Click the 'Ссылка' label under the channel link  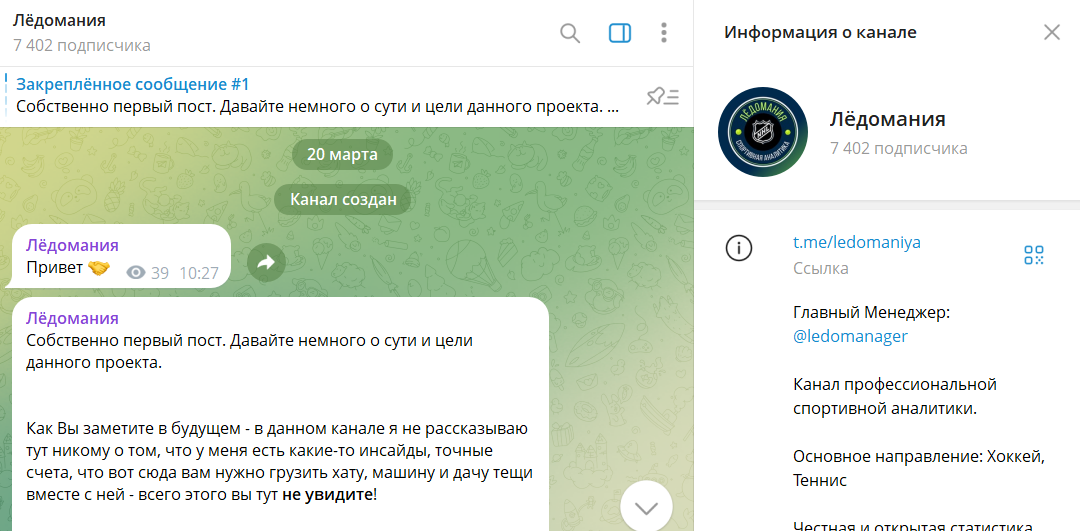click(821, 269)
